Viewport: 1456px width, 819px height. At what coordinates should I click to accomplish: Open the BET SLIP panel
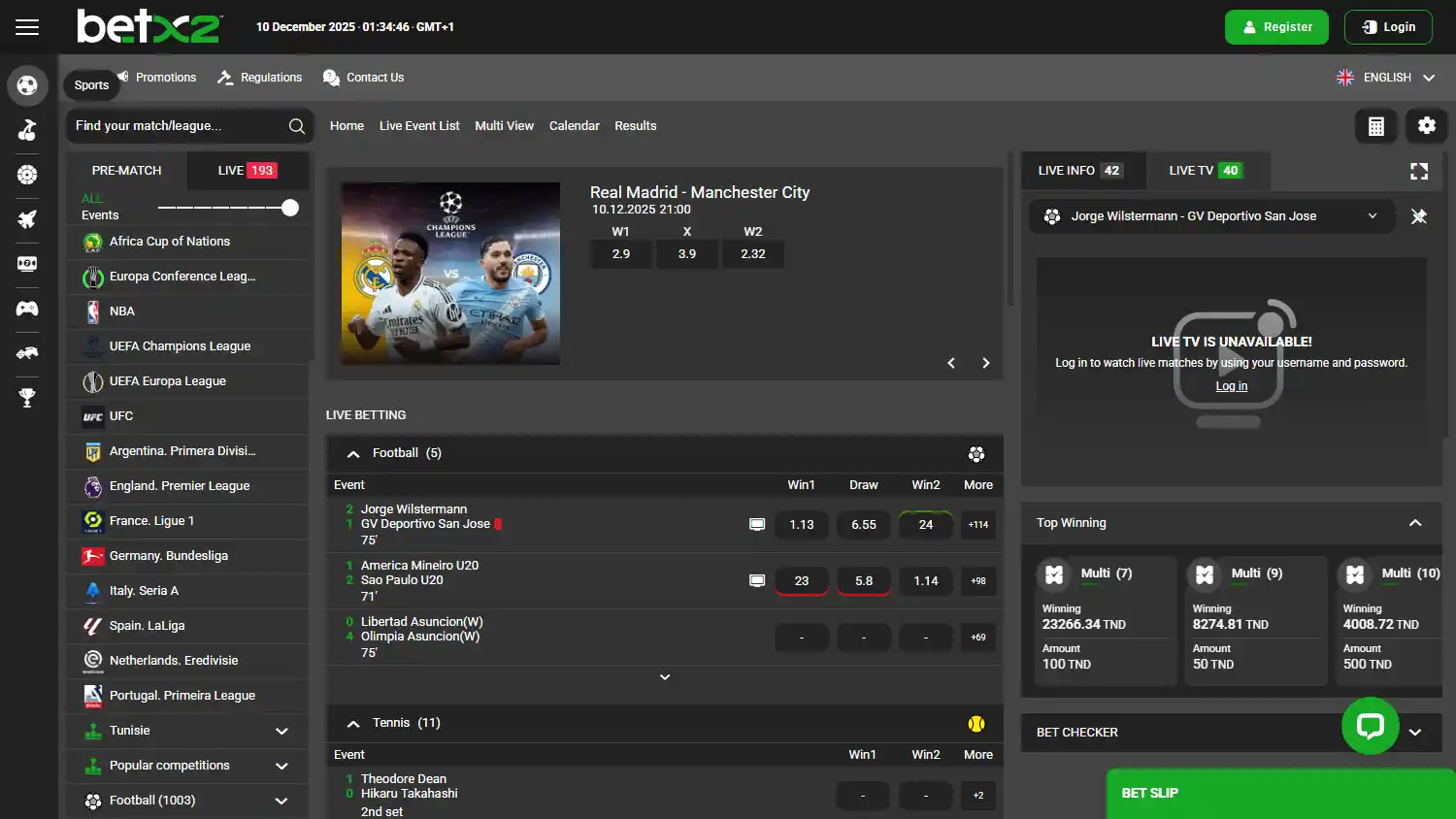click(1281, 794)
